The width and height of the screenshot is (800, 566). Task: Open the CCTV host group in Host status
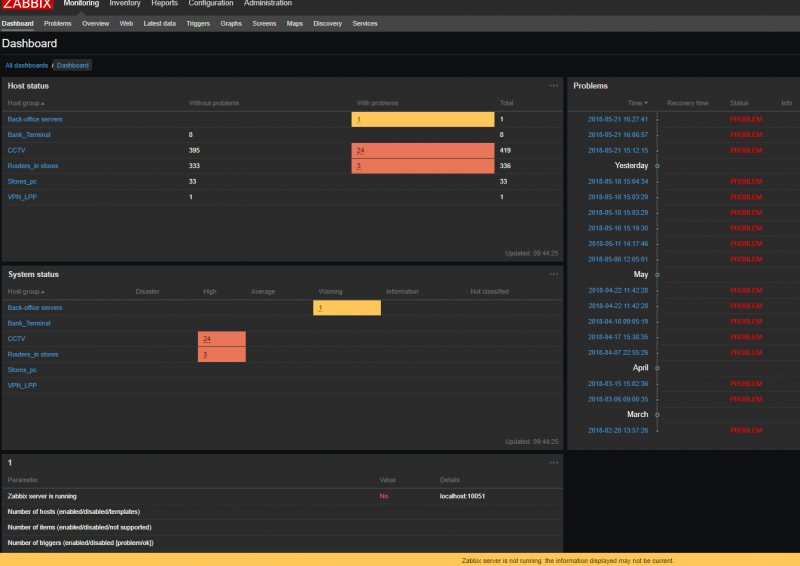coord(16,150)
